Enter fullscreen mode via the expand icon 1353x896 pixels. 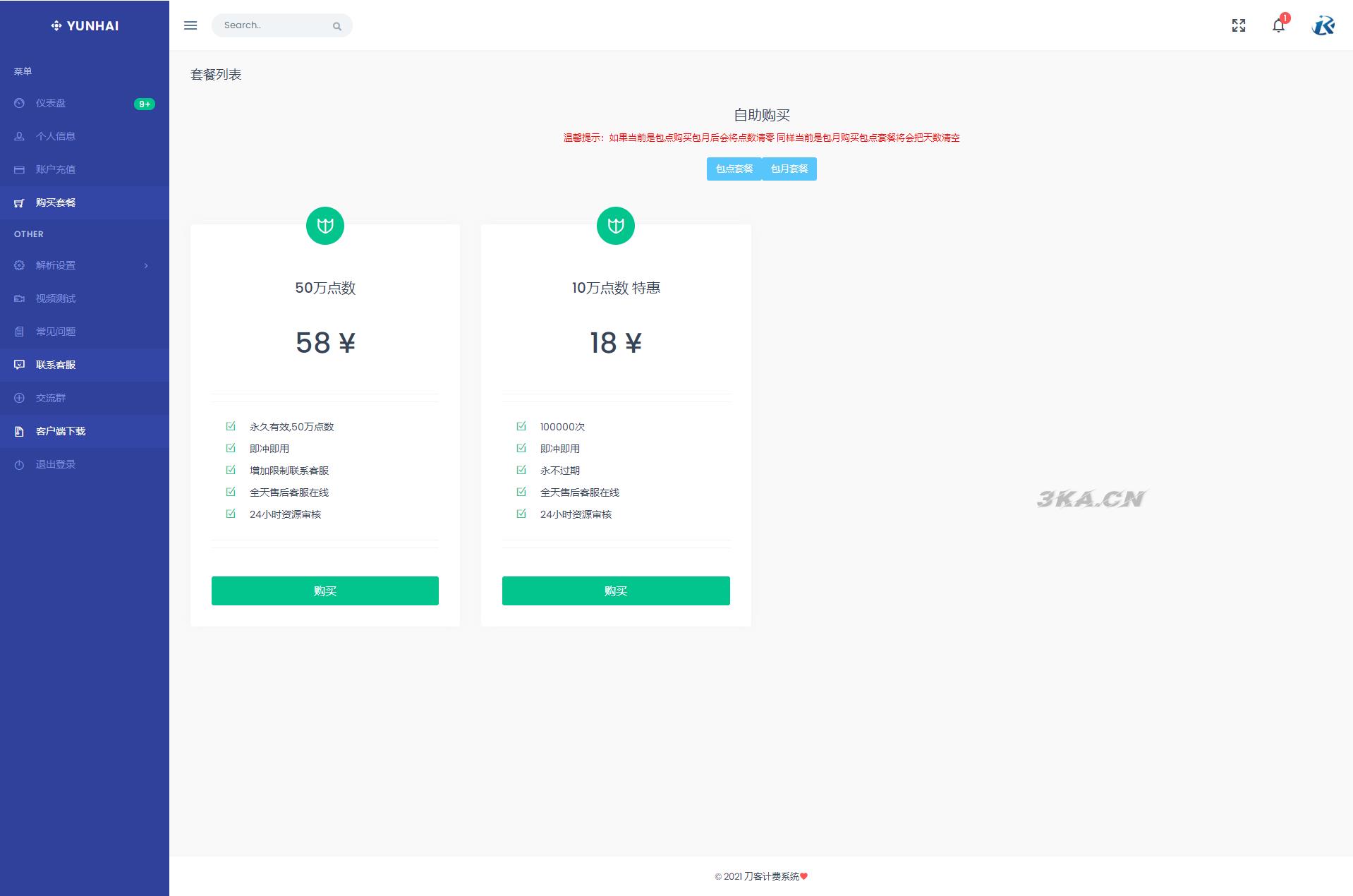pos(1238,25)
